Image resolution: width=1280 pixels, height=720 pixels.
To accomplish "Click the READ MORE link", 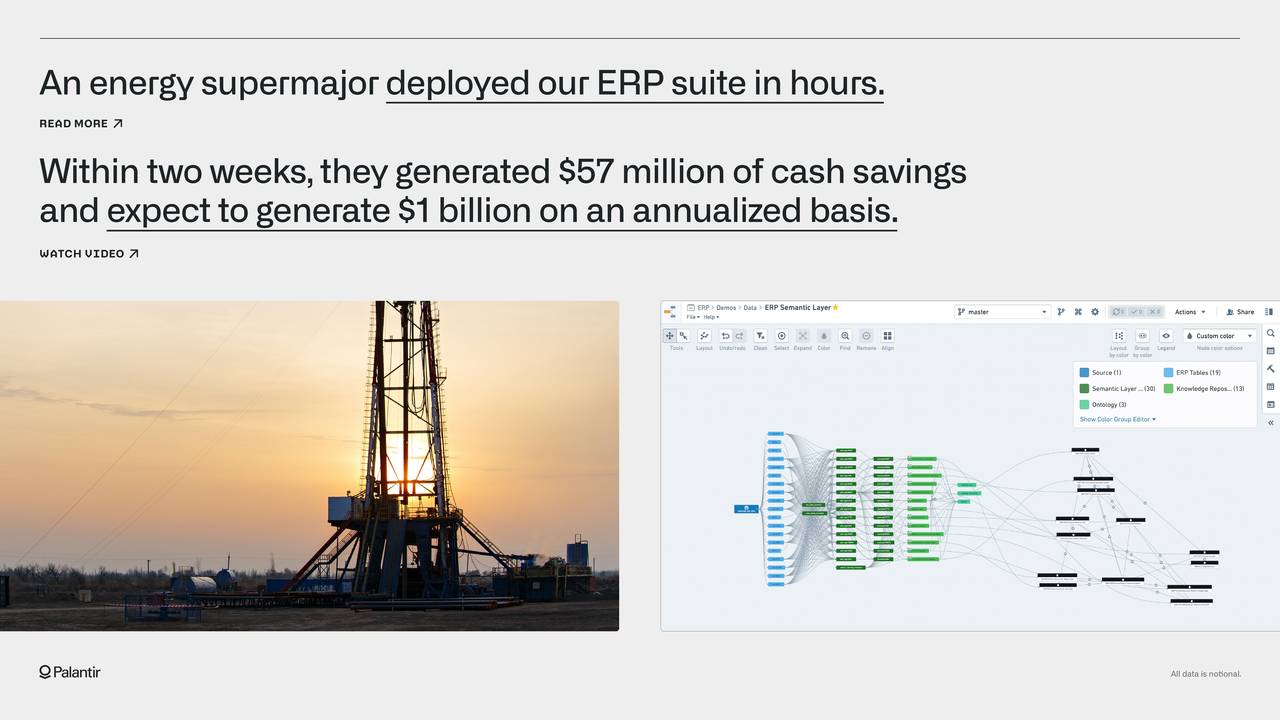I will [x=80, y=124].
